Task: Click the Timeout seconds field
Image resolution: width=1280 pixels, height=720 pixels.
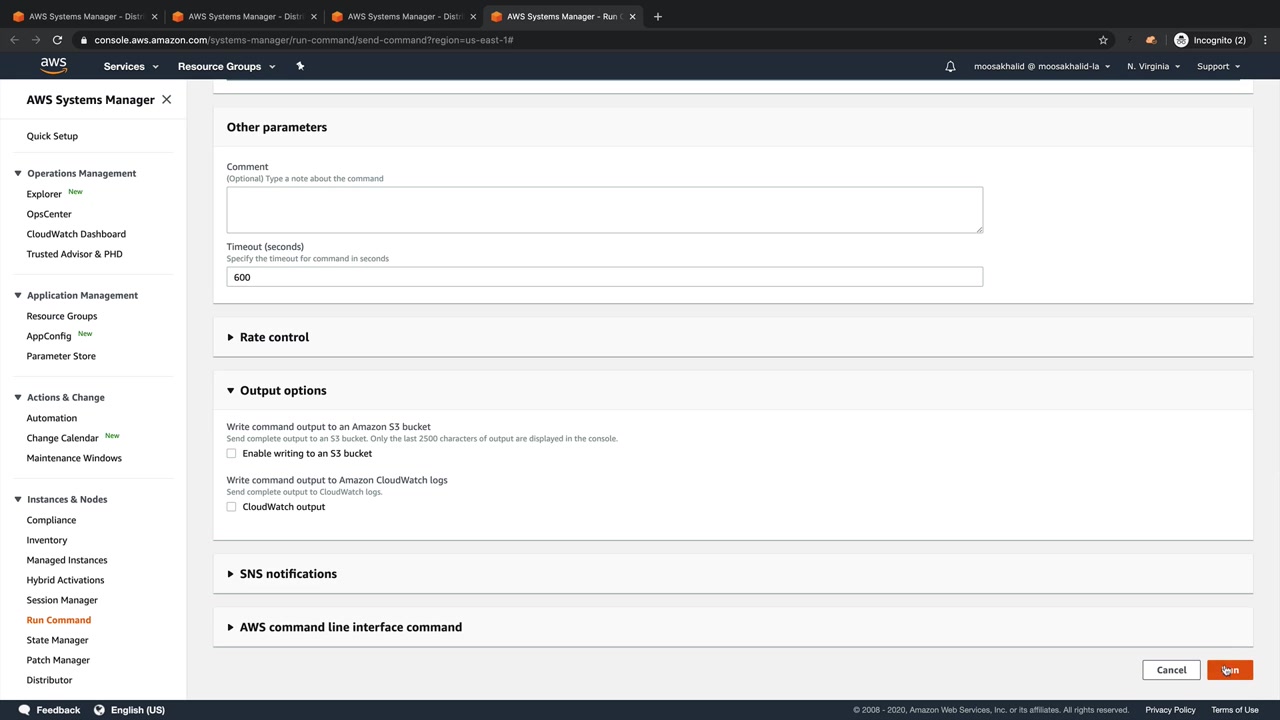Action: point(605,277)
